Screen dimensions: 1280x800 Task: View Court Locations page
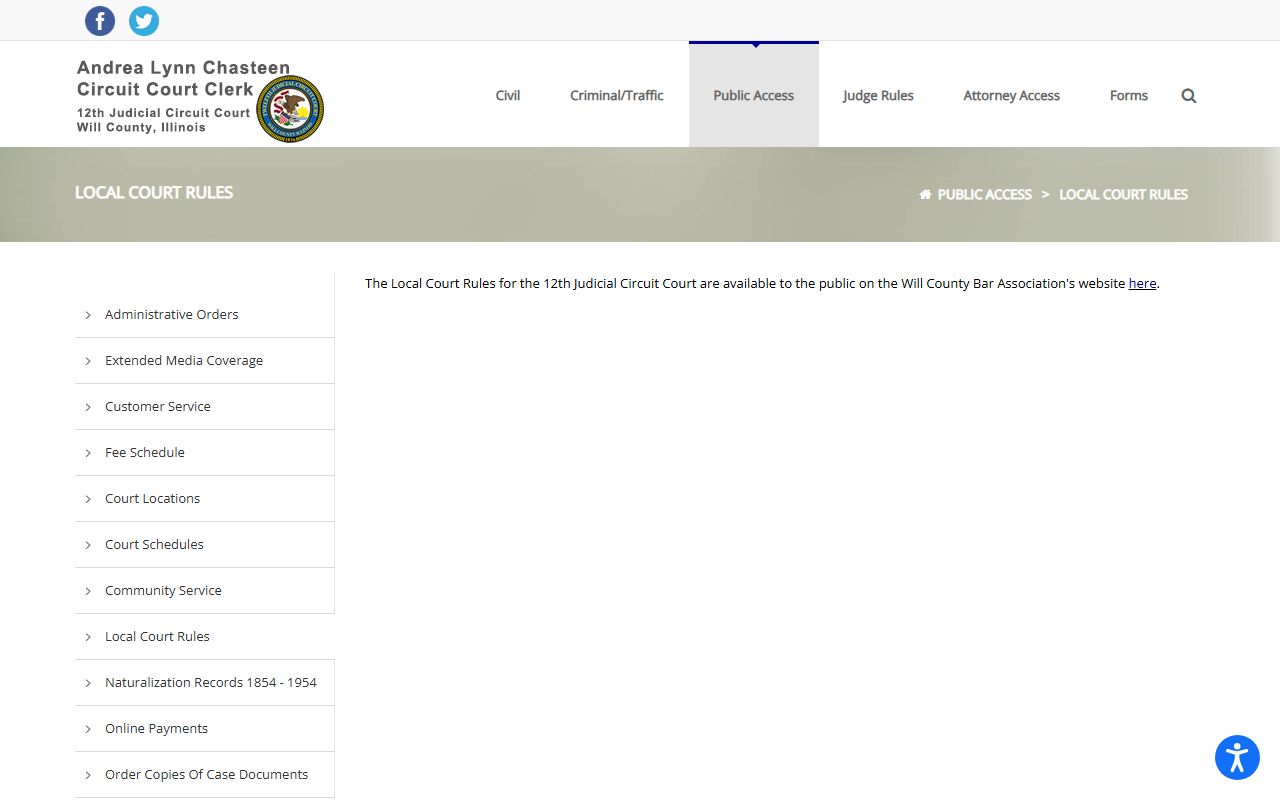click(152, 498)
